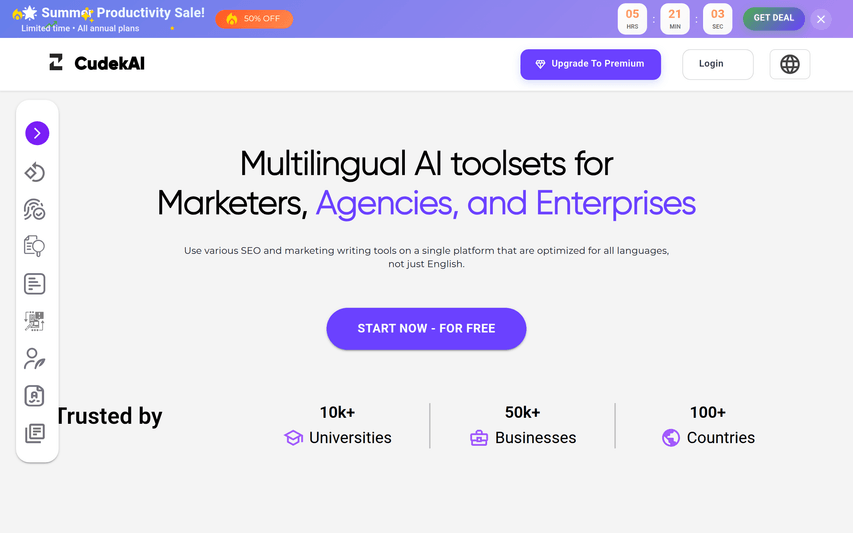Click the Login button
This screenshot has width=853, height=533.
717,64
